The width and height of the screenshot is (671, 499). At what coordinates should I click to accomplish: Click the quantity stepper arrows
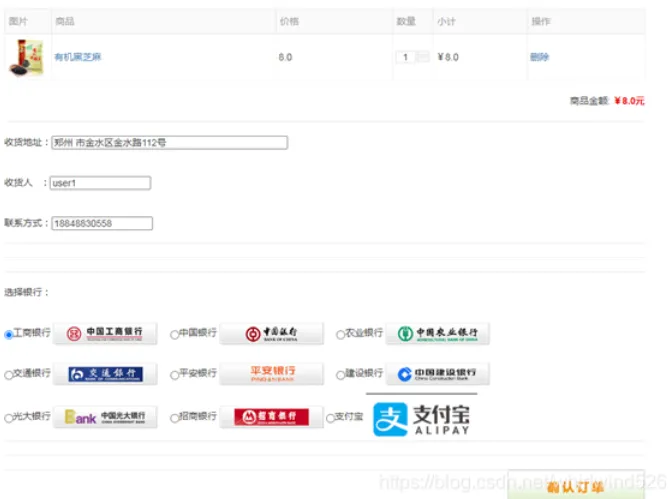422,57
